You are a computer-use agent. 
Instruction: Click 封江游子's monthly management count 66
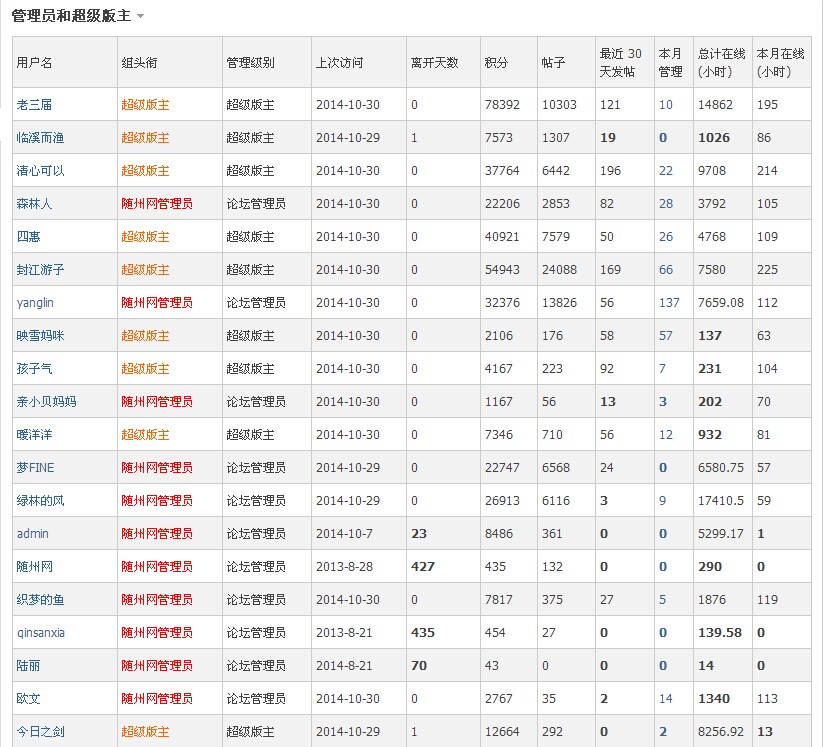(x=666, y=270)
